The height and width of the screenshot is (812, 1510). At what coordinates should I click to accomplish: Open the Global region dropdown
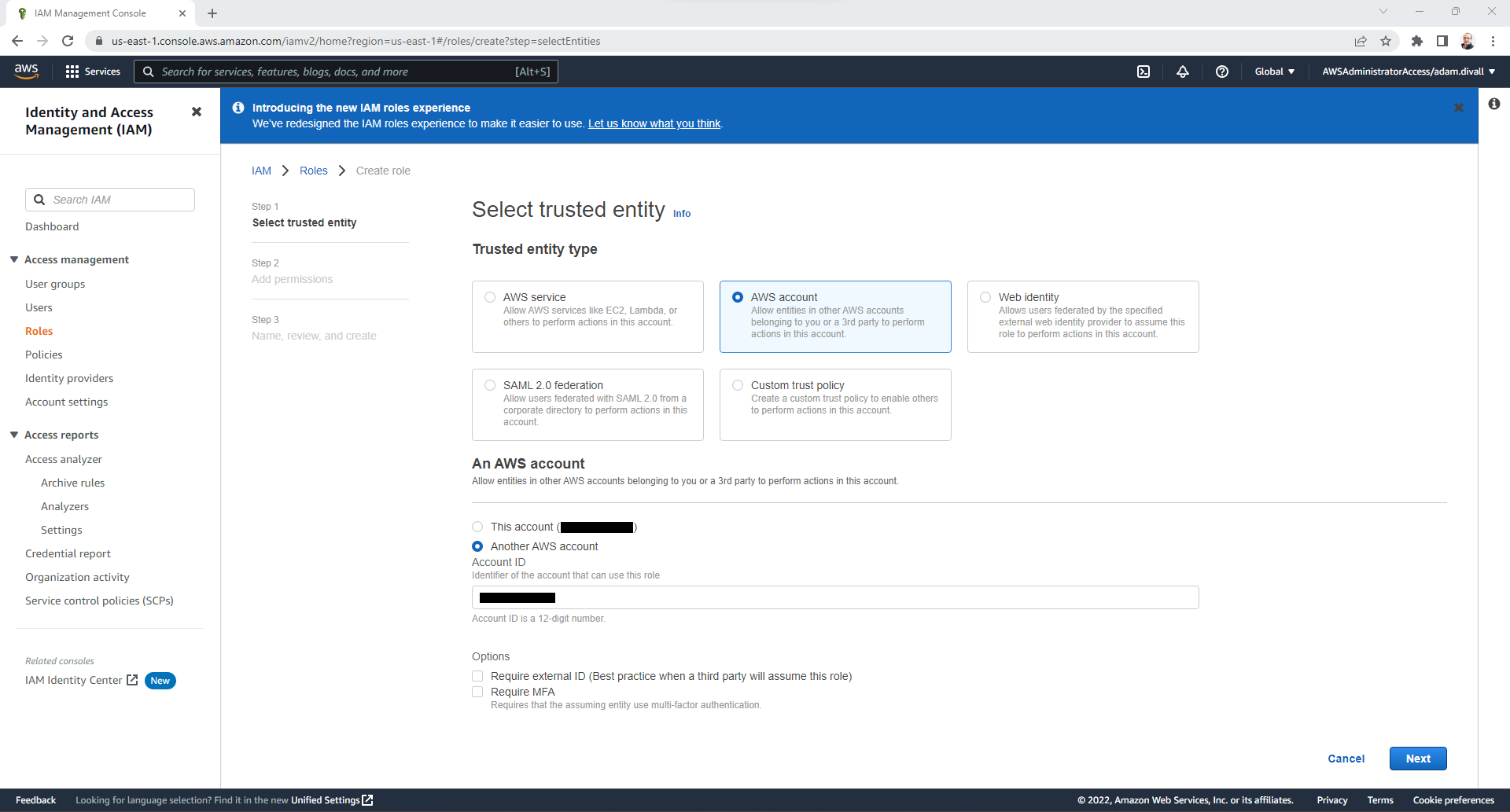[x=1274, y=72]
